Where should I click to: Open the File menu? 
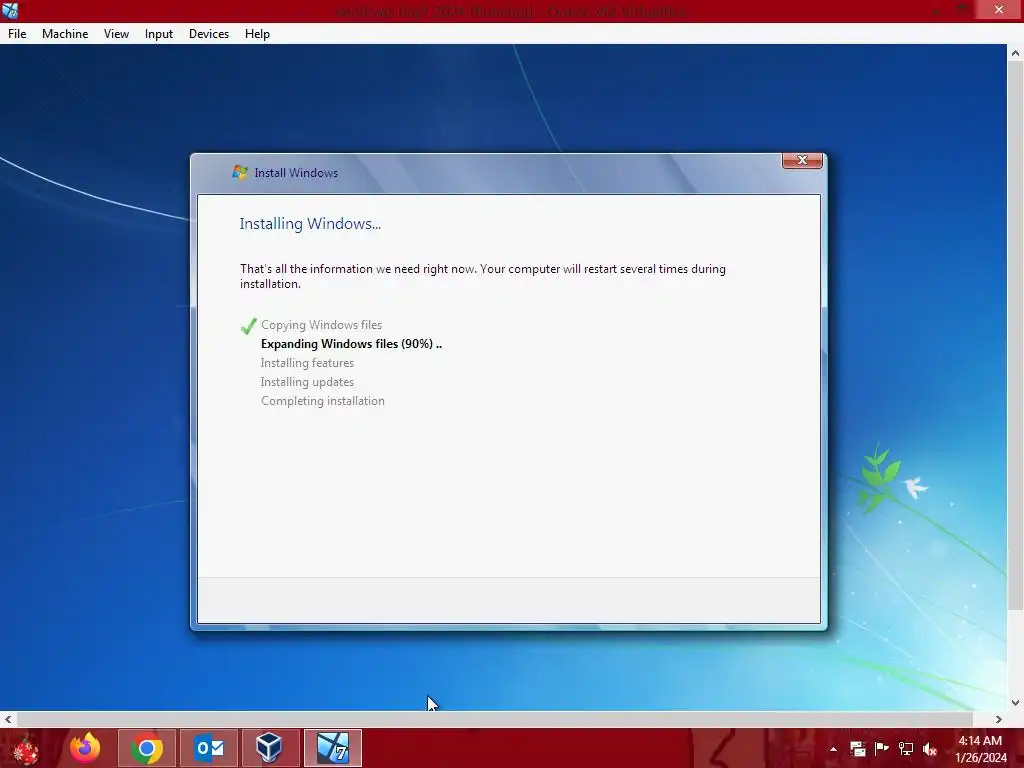coord(17,34)
